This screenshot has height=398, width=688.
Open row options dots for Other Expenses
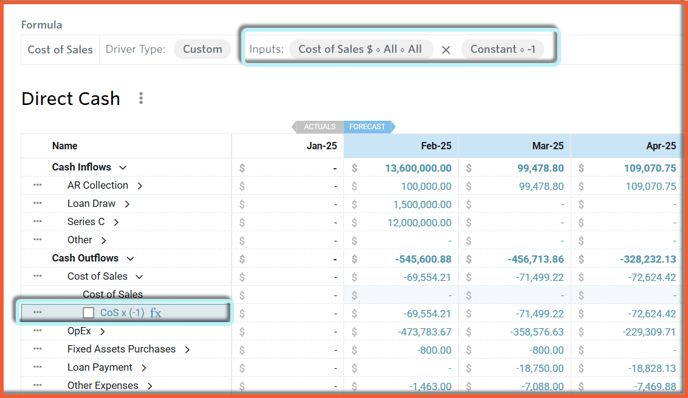[x=38, y=385]
